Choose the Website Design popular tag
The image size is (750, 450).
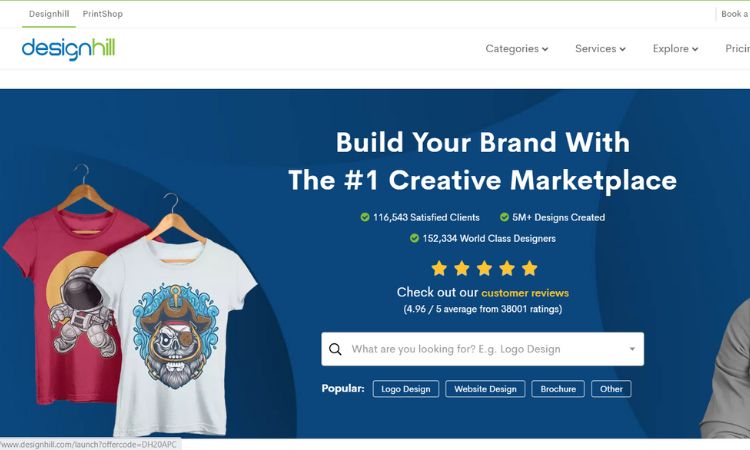point(485,389)
